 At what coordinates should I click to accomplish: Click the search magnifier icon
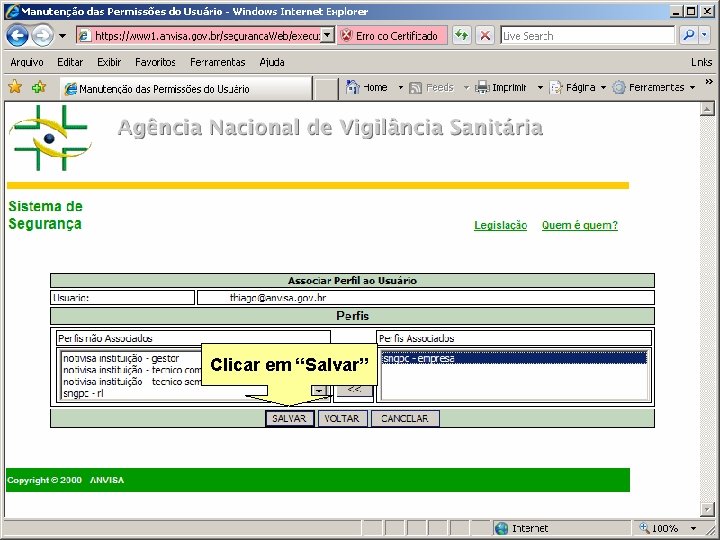(688, 35)
